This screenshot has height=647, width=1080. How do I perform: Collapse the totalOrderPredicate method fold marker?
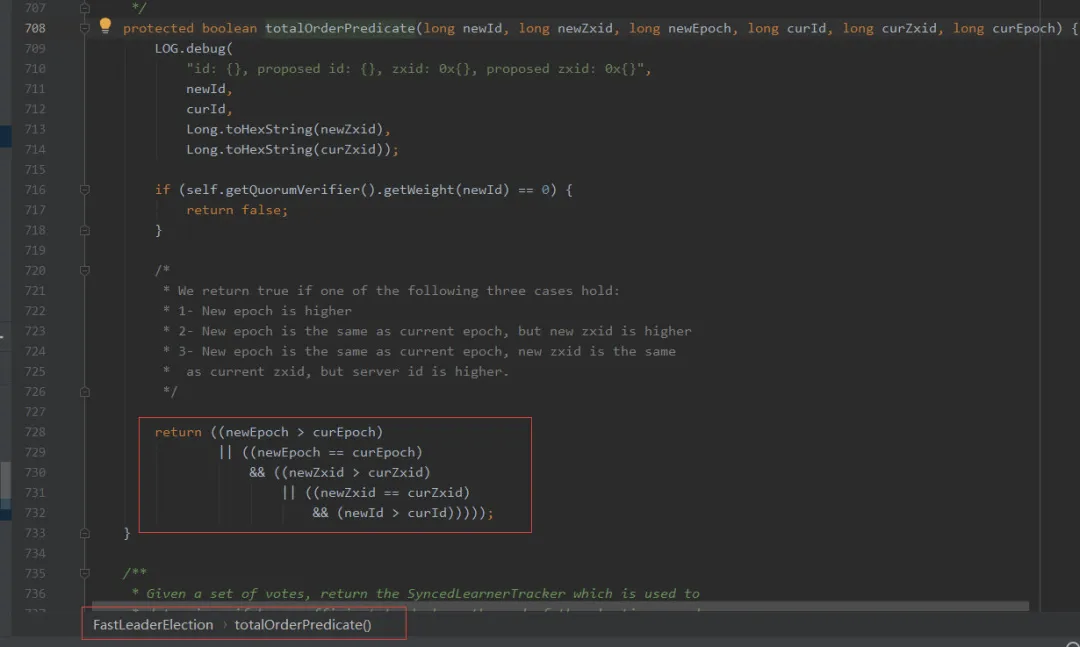[x=85, y=28]
